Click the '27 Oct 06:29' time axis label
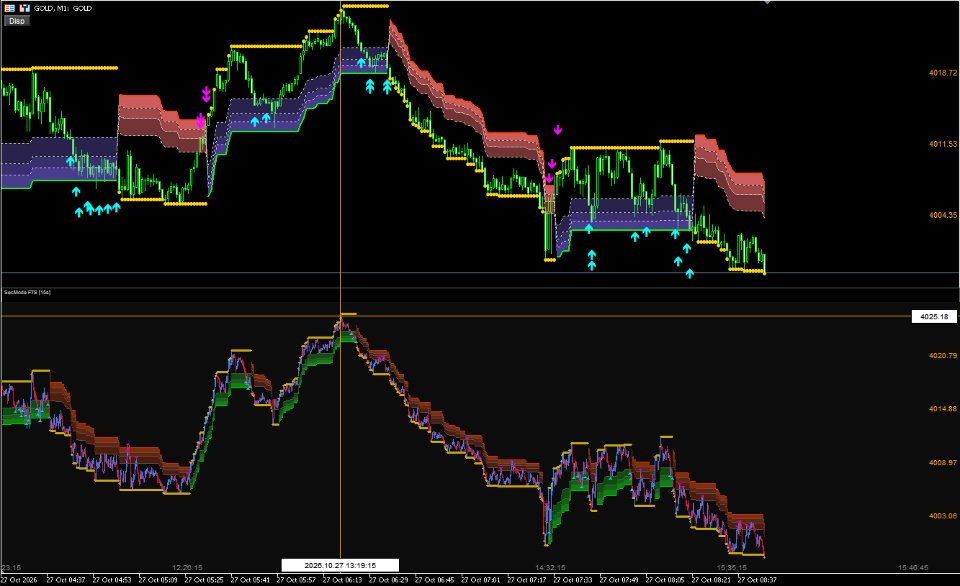Screen dimensions: 960x586 tap(388, 580)
